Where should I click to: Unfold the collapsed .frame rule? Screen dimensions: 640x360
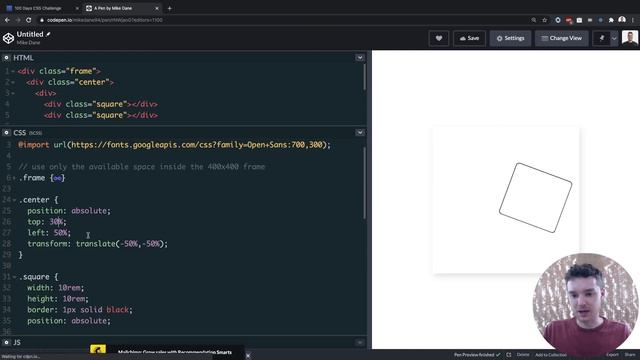pos(14,178)
